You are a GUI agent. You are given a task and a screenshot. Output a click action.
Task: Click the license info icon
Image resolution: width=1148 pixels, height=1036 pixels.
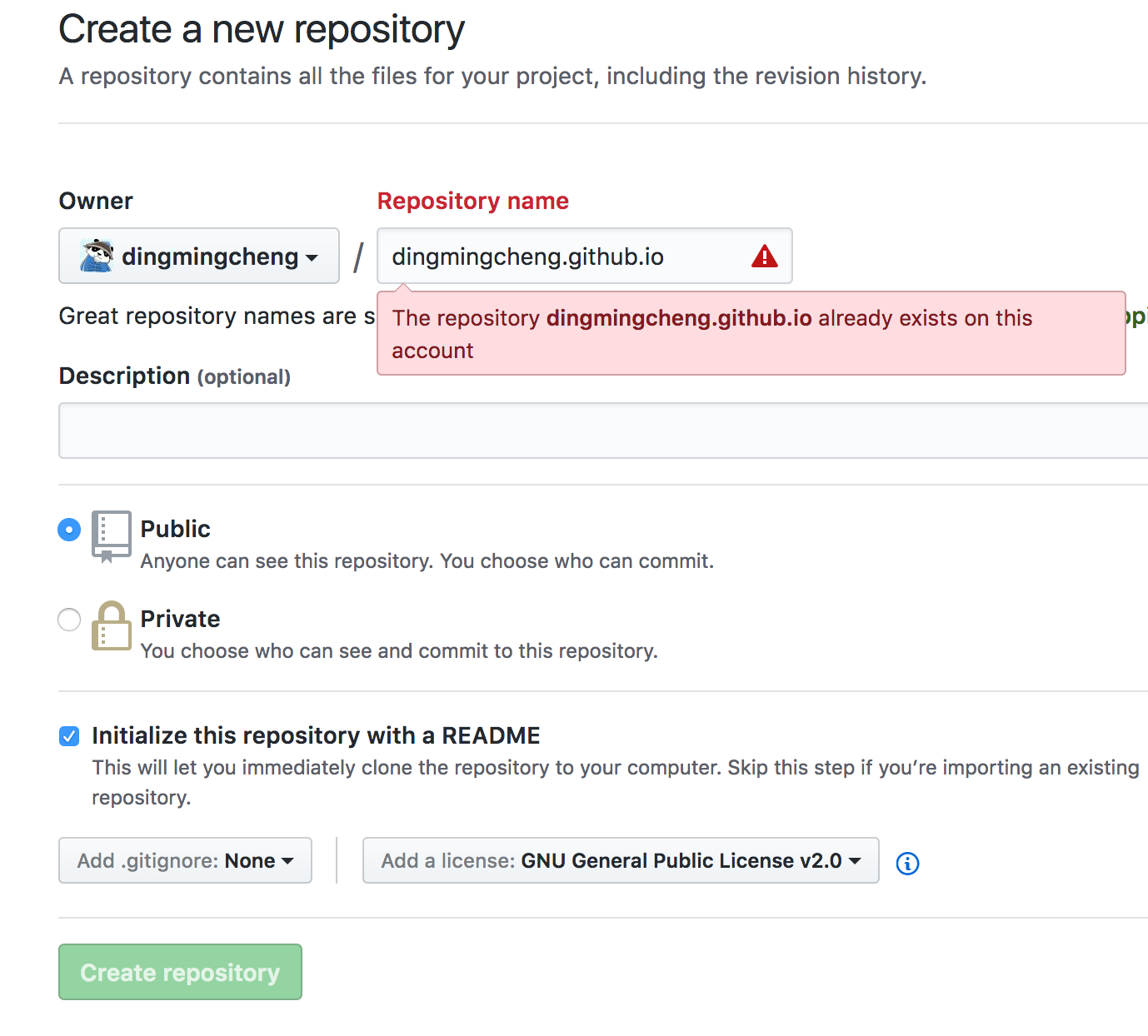pyautogui.click(x=907, y=864)
